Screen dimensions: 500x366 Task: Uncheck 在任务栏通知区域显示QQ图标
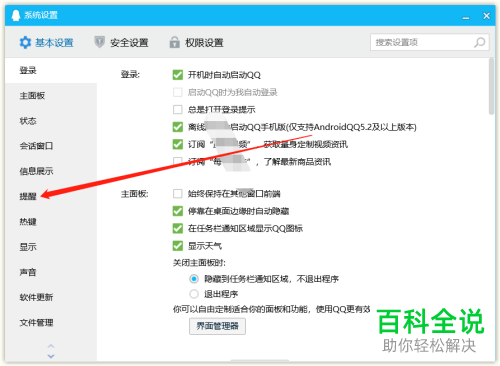coord(178,228)
